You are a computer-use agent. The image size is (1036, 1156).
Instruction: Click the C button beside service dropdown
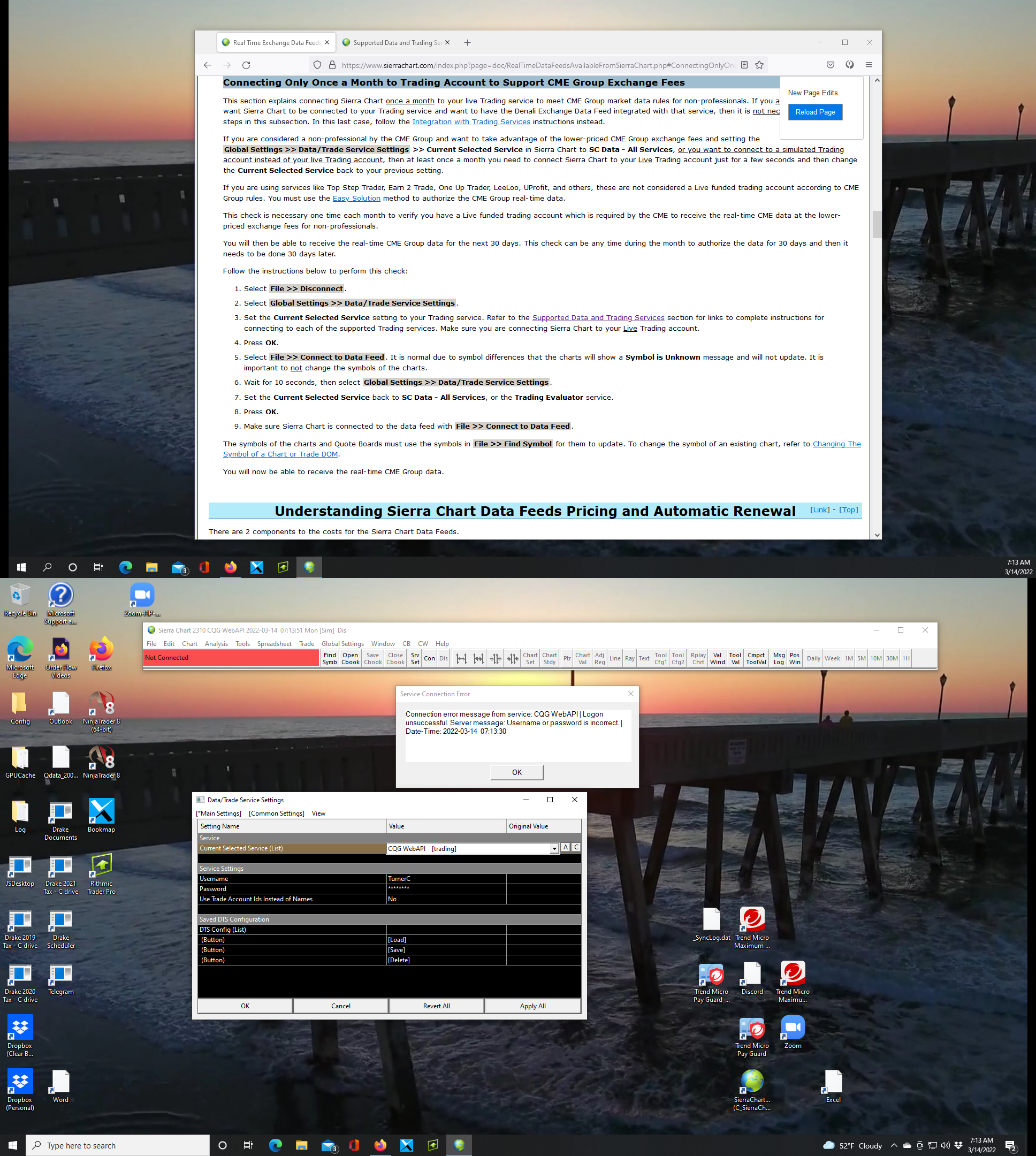point(576,848)
